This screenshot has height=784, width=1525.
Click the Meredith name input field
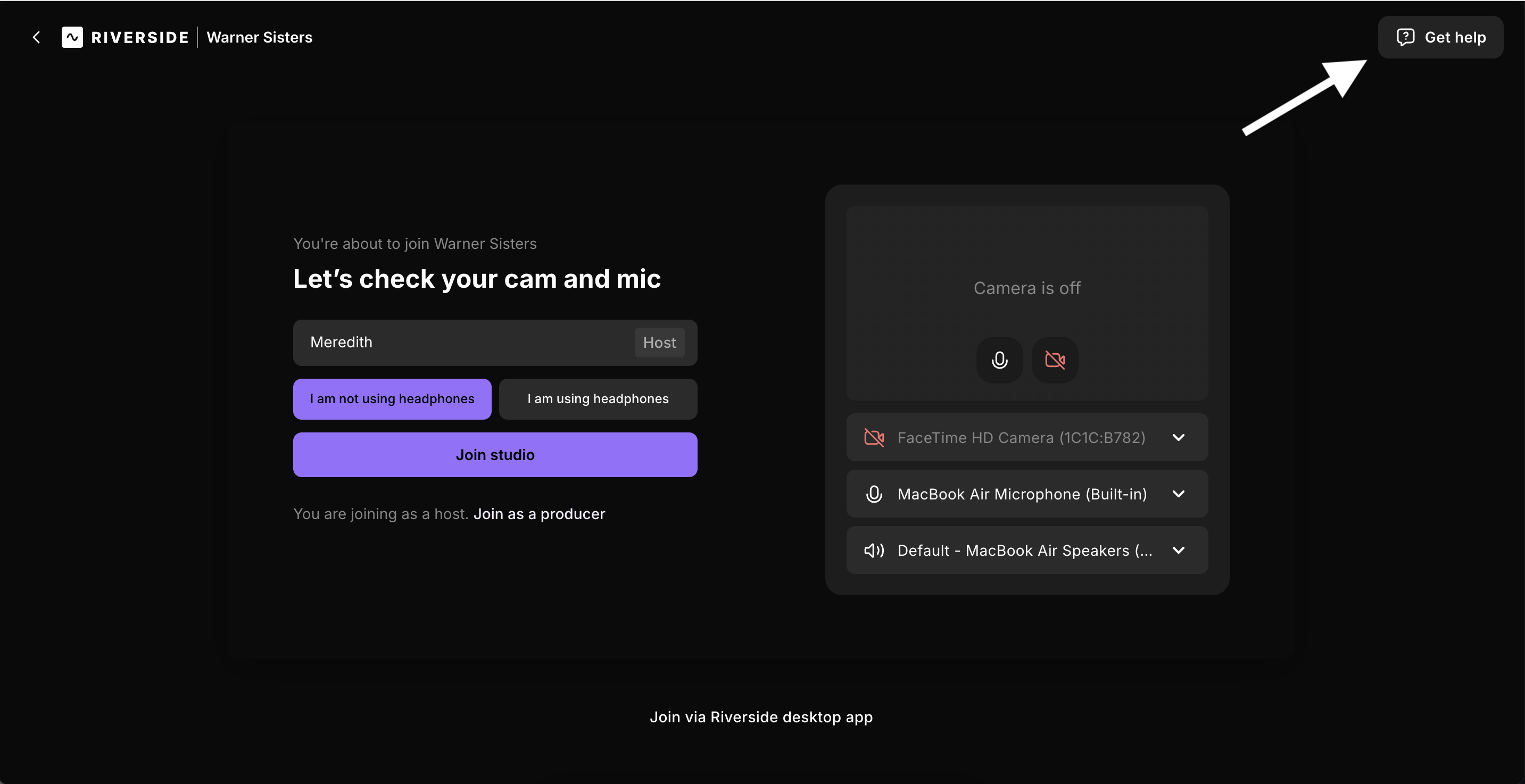462,343
